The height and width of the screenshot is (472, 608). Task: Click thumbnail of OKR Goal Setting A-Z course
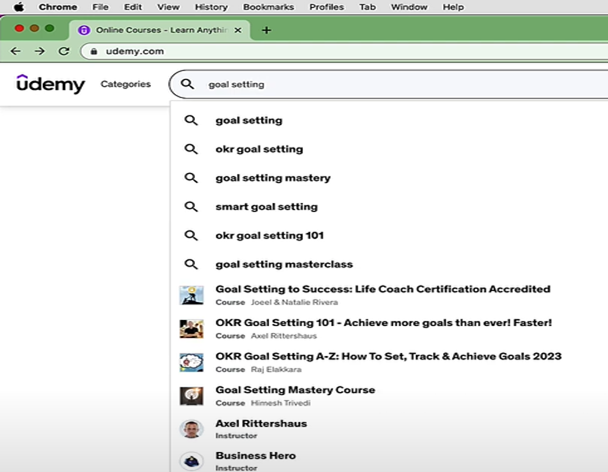coord(192,362)
